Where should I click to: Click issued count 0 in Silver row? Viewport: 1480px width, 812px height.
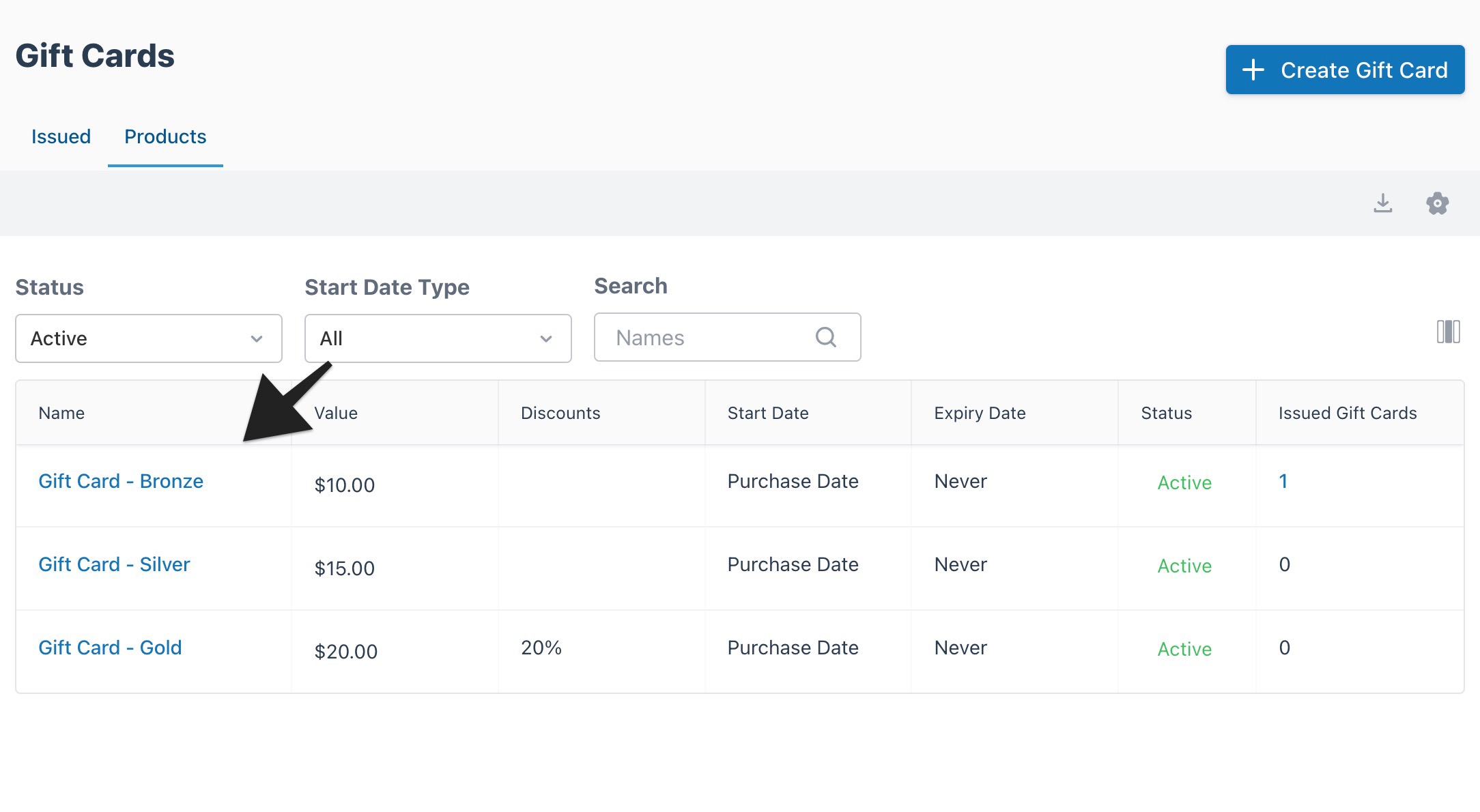coord(1284,564)
